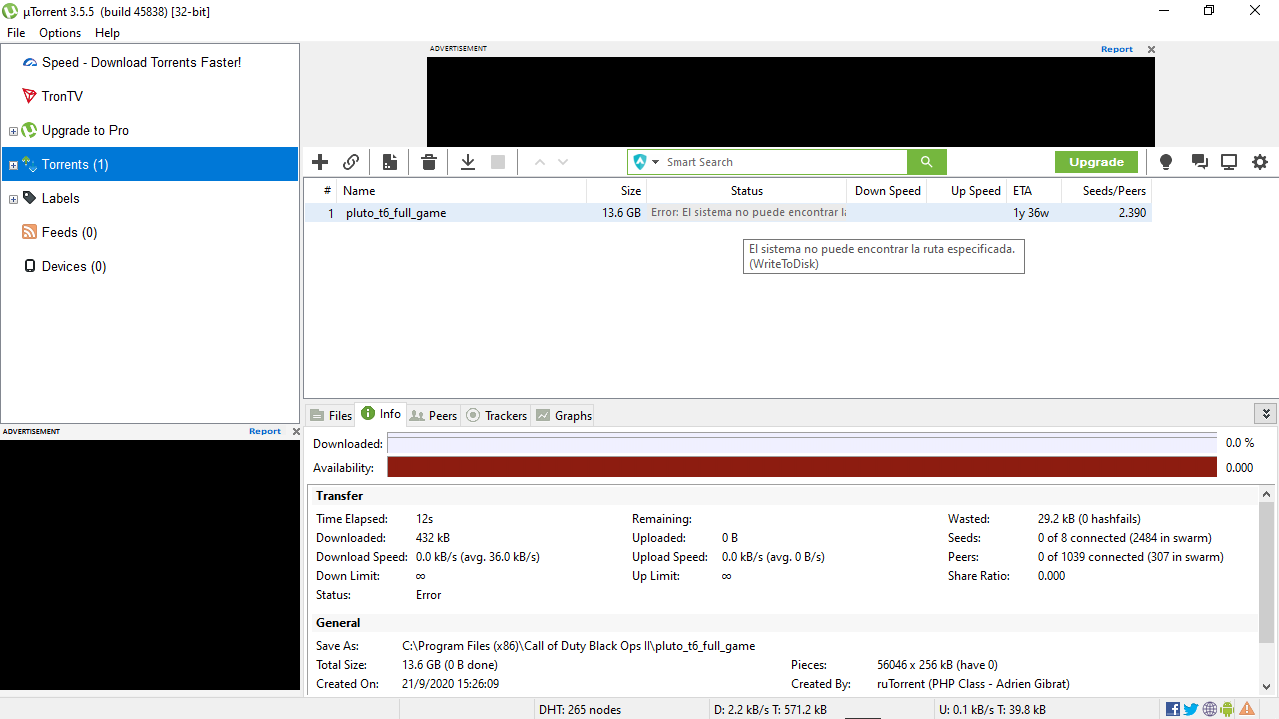This screenshot has width=1279, height=719.
Task: Open the Graphs tab
Action: 563,415
